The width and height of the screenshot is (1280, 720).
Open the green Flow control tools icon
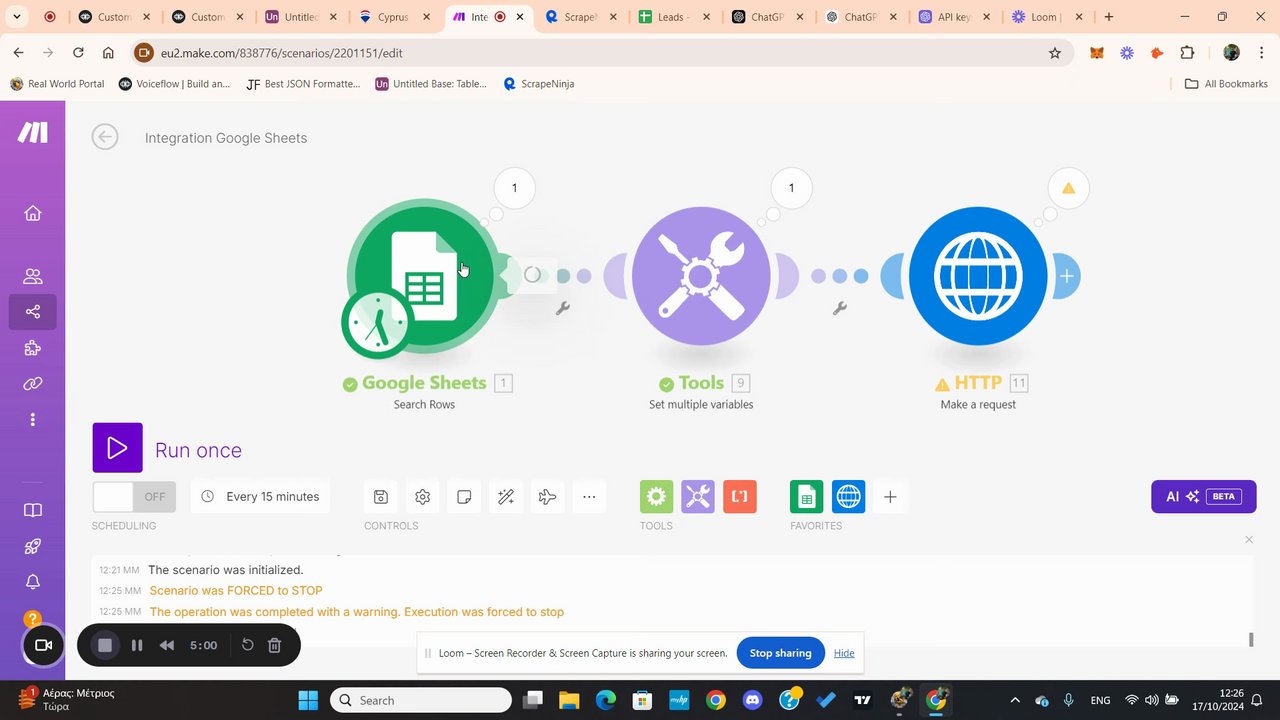coord(657,497)
